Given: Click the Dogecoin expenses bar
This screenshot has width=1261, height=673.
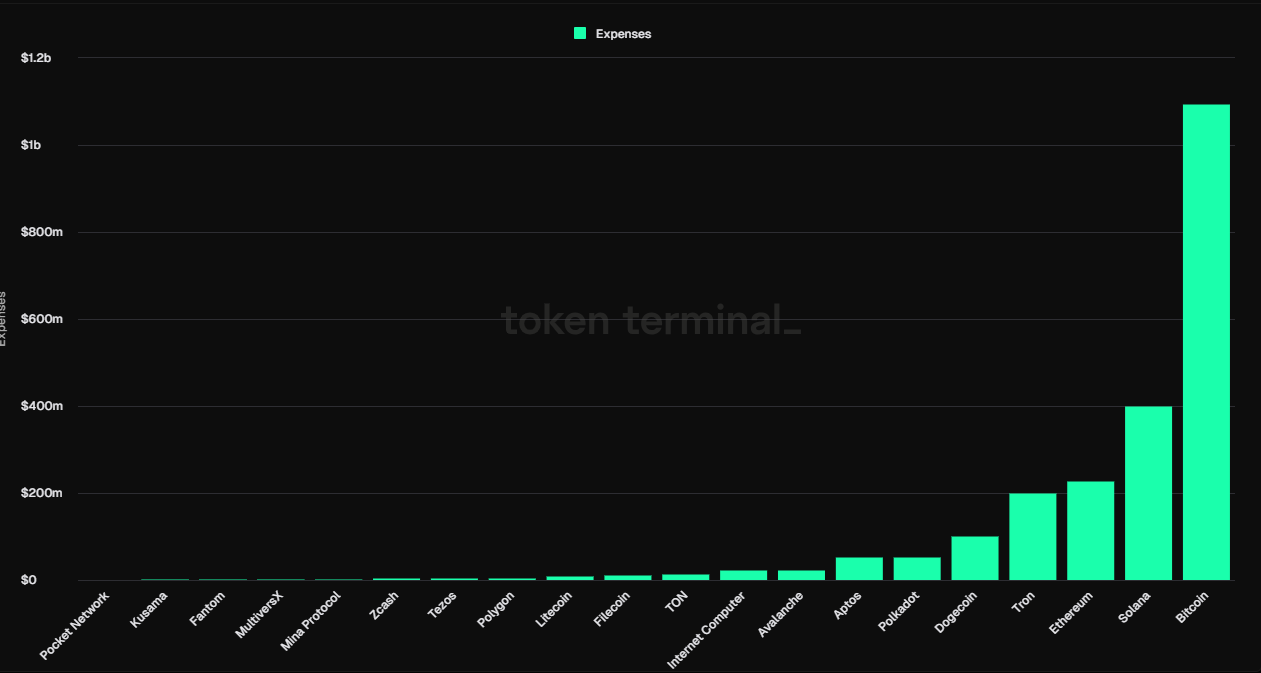Looking at the screenshot, I should 975,558.
